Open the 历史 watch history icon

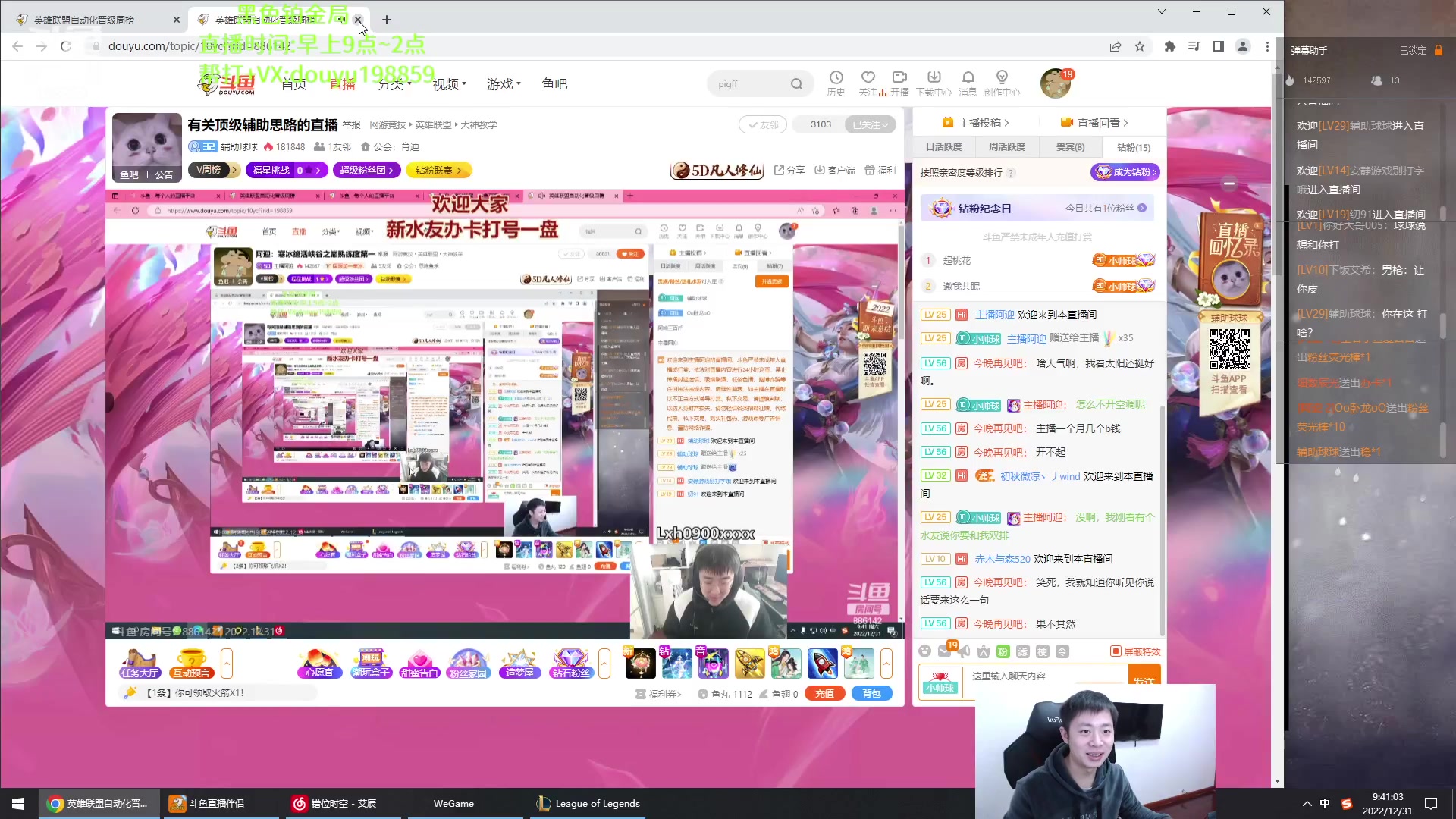pyautogui.click(x=836, y=83)
